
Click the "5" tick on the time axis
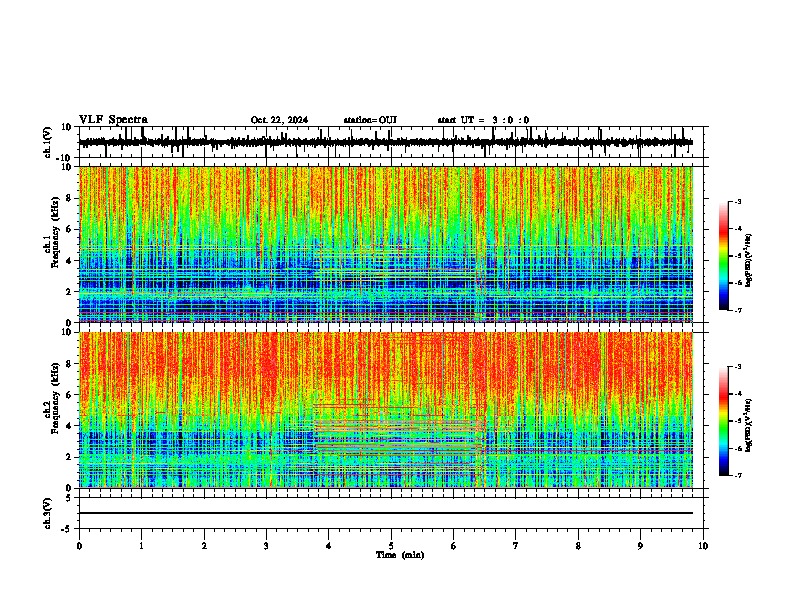[391, 546]
